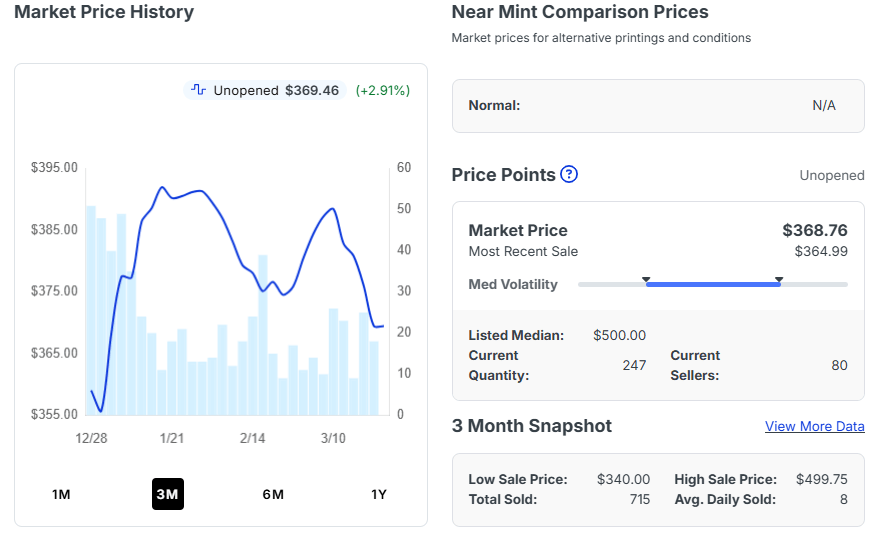
Task: Open the View More Data link
Action: [814, 426]
